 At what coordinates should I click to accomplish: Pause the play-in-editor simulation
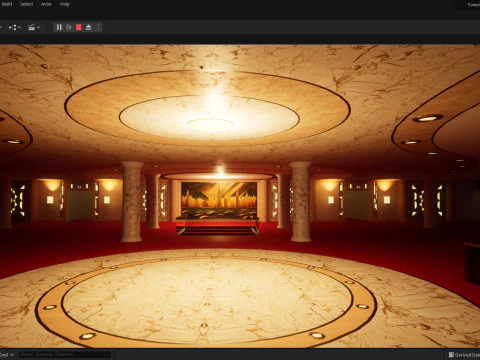(x=59, y=27)
